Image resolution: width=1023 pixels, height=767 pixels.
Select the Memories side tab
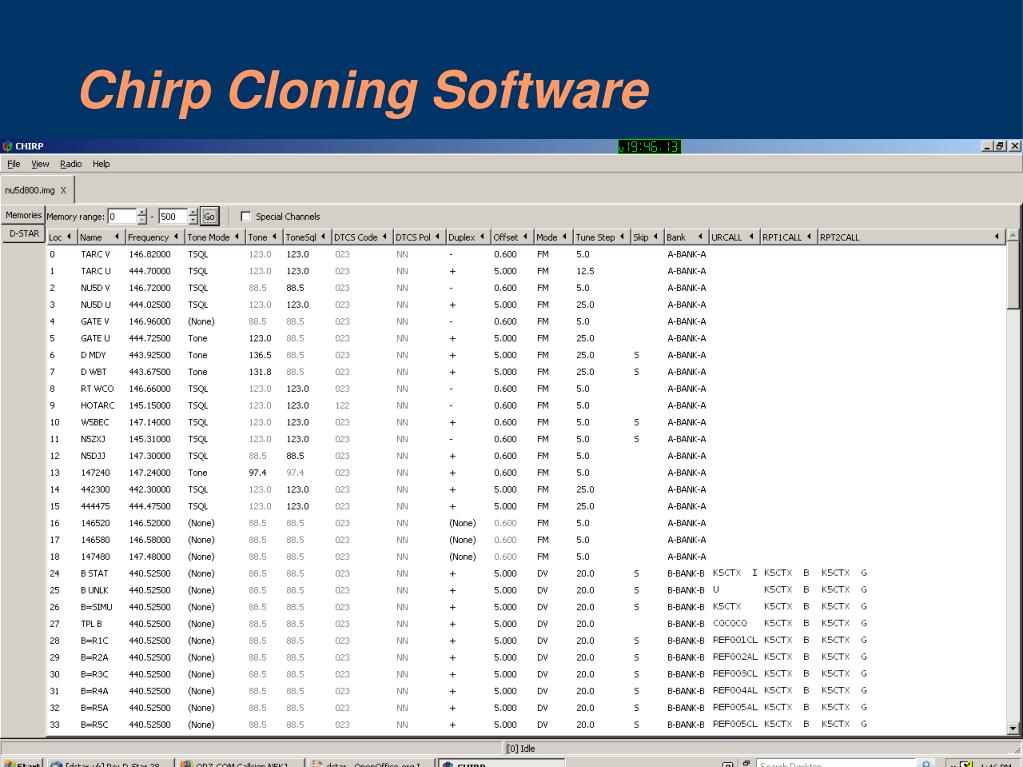[23, 215]
